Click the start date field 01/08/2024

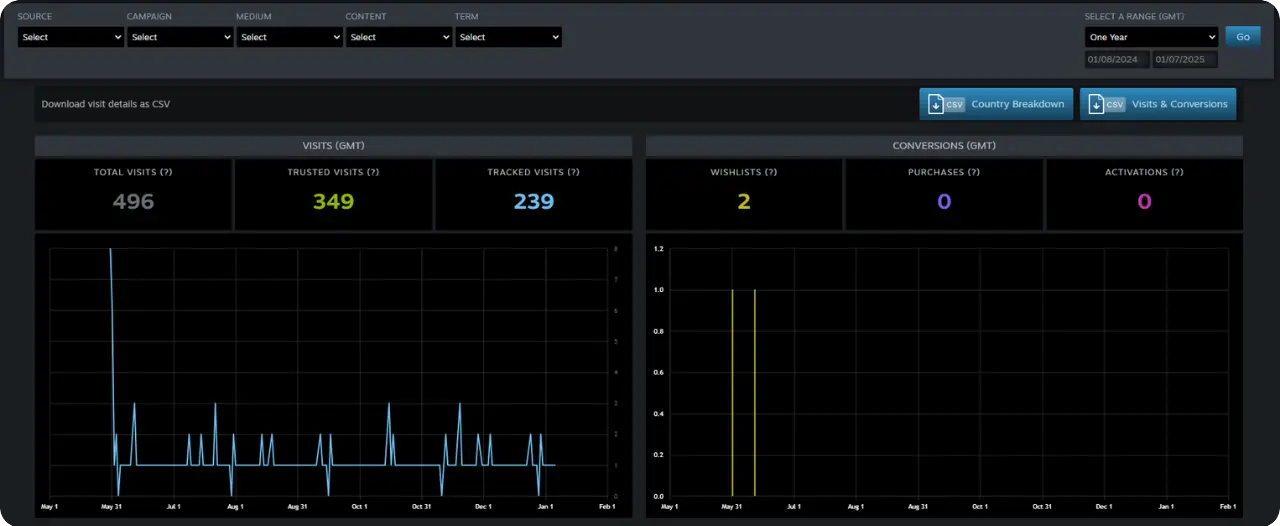(1117, 60)
